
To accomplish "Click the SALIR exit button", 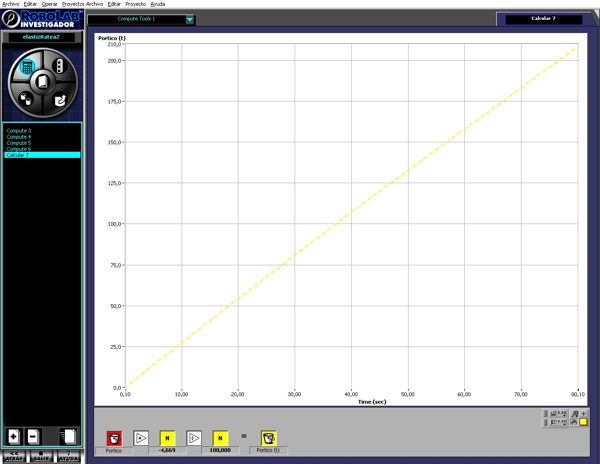I will (x=42, y=457).
